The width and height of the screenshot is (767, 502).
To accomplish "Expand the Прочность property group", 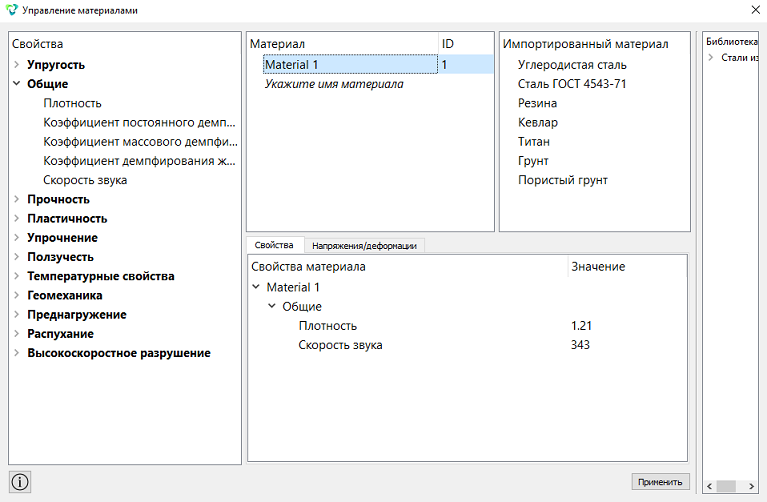I will 17,199.
